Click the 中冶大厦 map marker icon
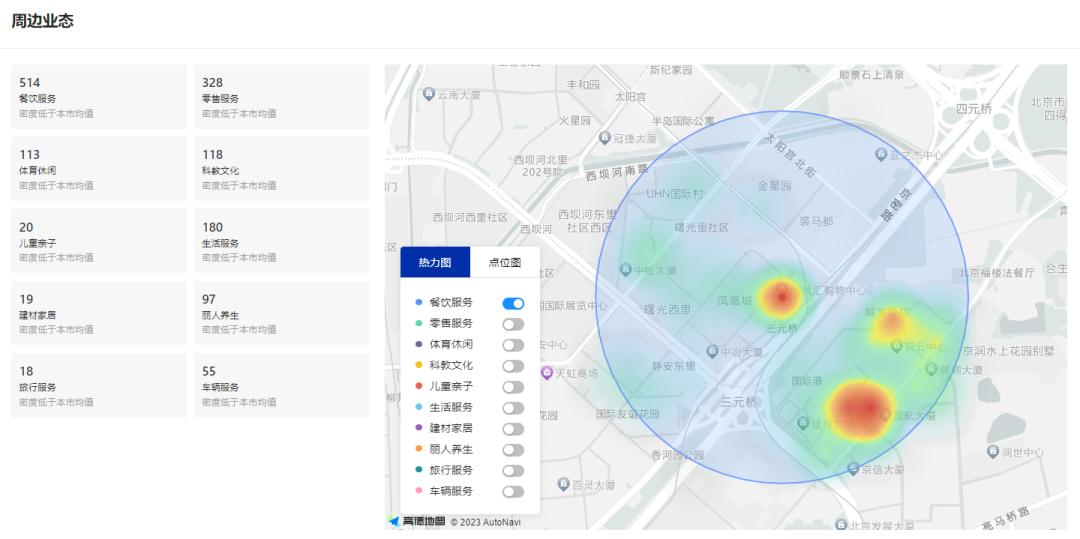This screenshot has height=539, width=1080. pos(712,351)
